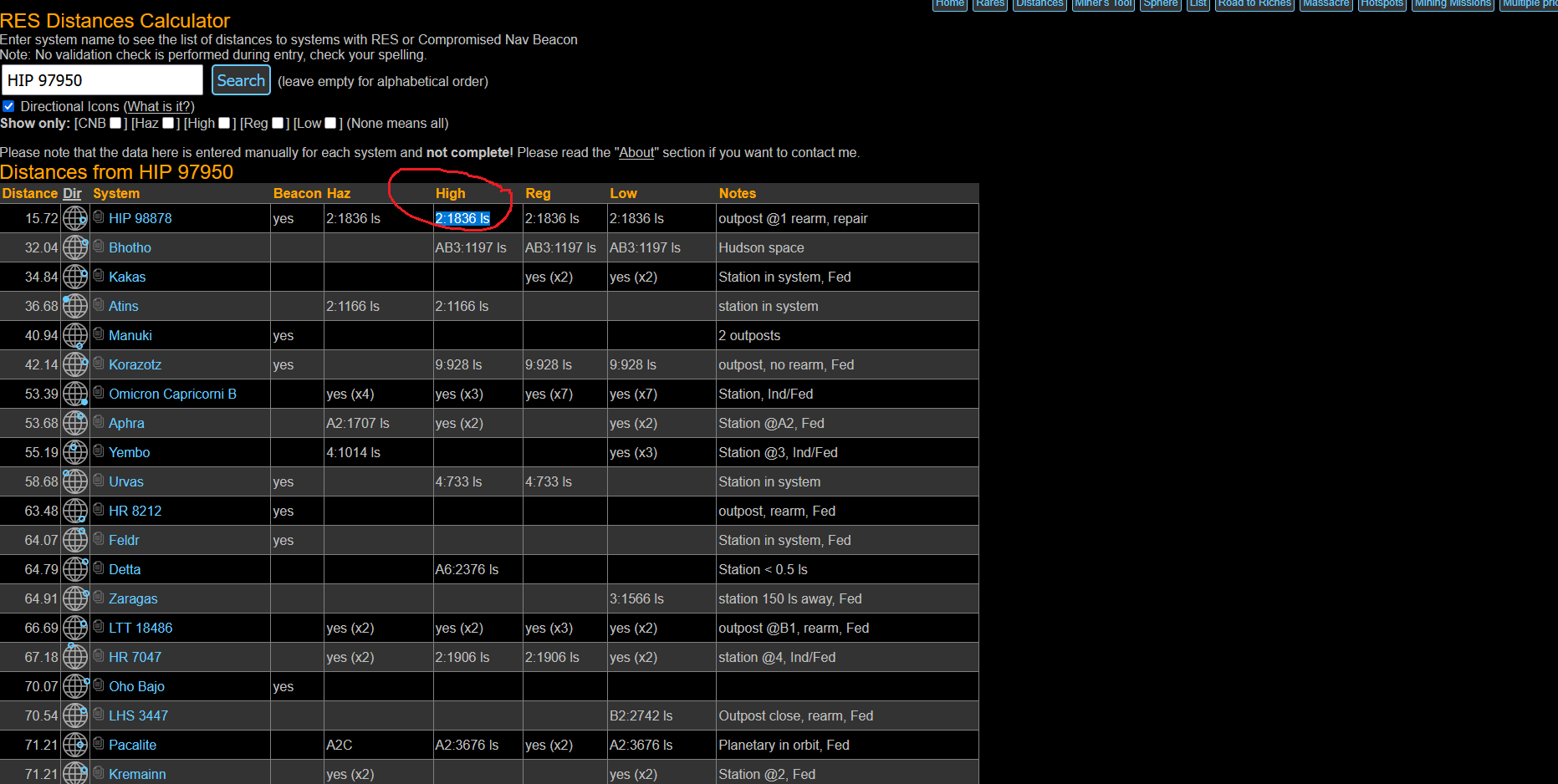
Task: Click the direction globe icon for HIP 98878
Action: [x=75, y=218]
